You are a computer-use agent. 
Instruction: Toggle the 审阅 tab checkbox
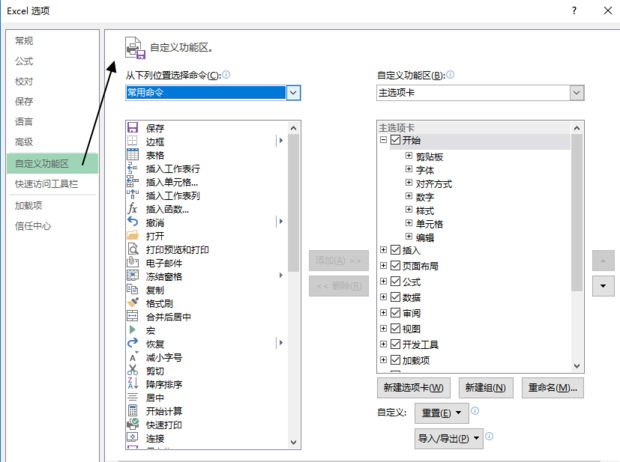point(395,312)
